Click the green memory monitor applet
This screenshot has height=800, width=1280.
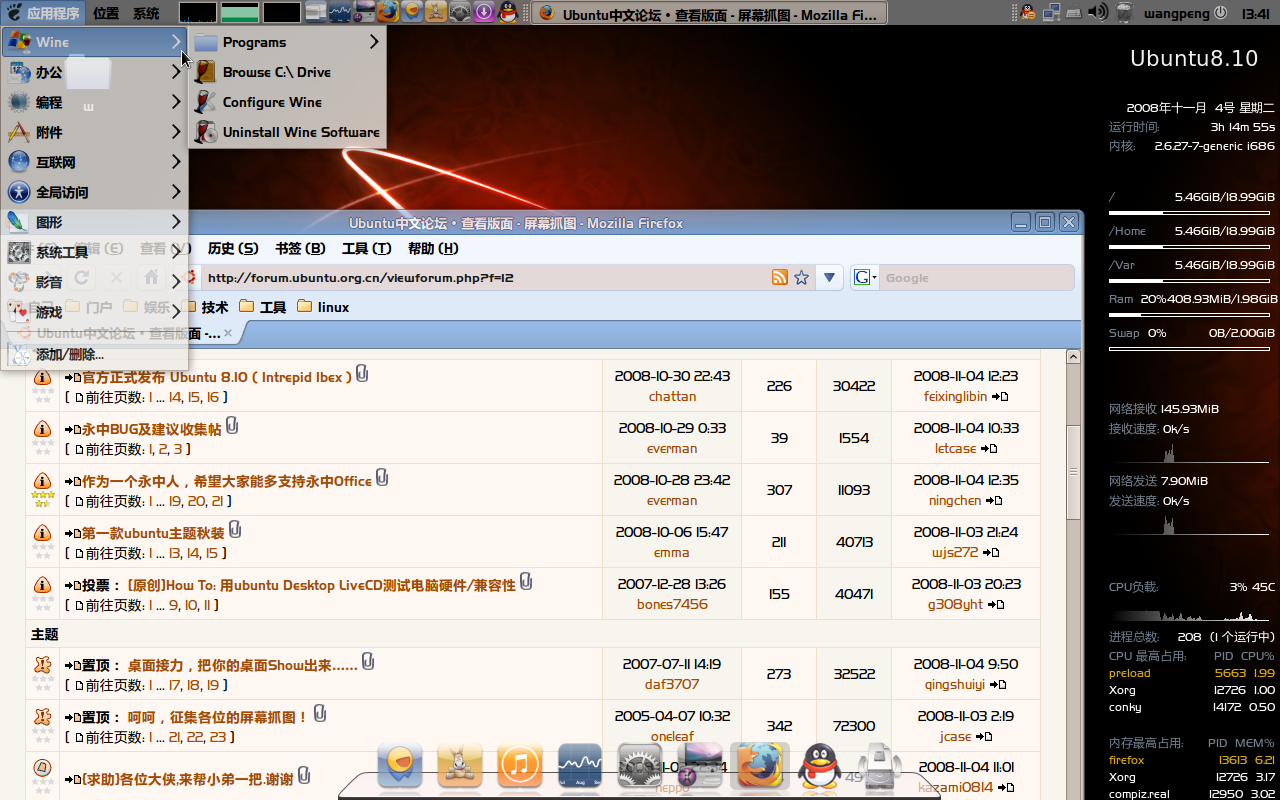240,13
